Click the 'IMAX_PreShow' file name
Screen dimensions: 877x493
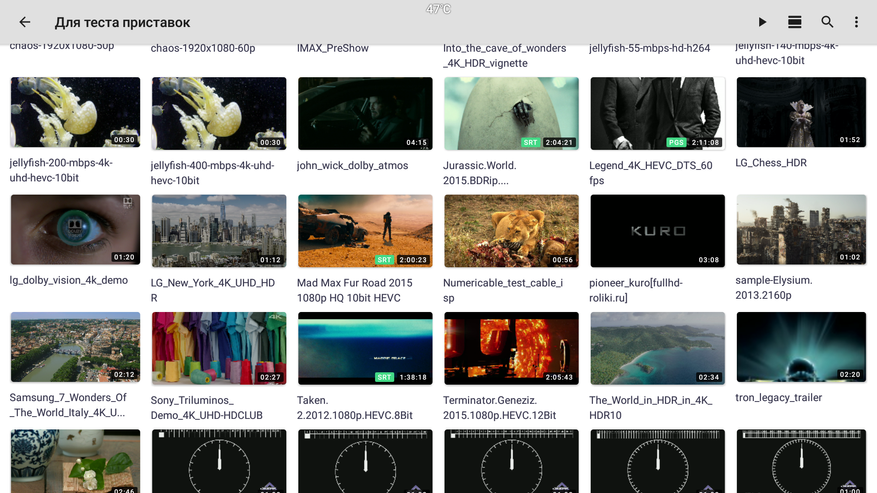point(333,48)
